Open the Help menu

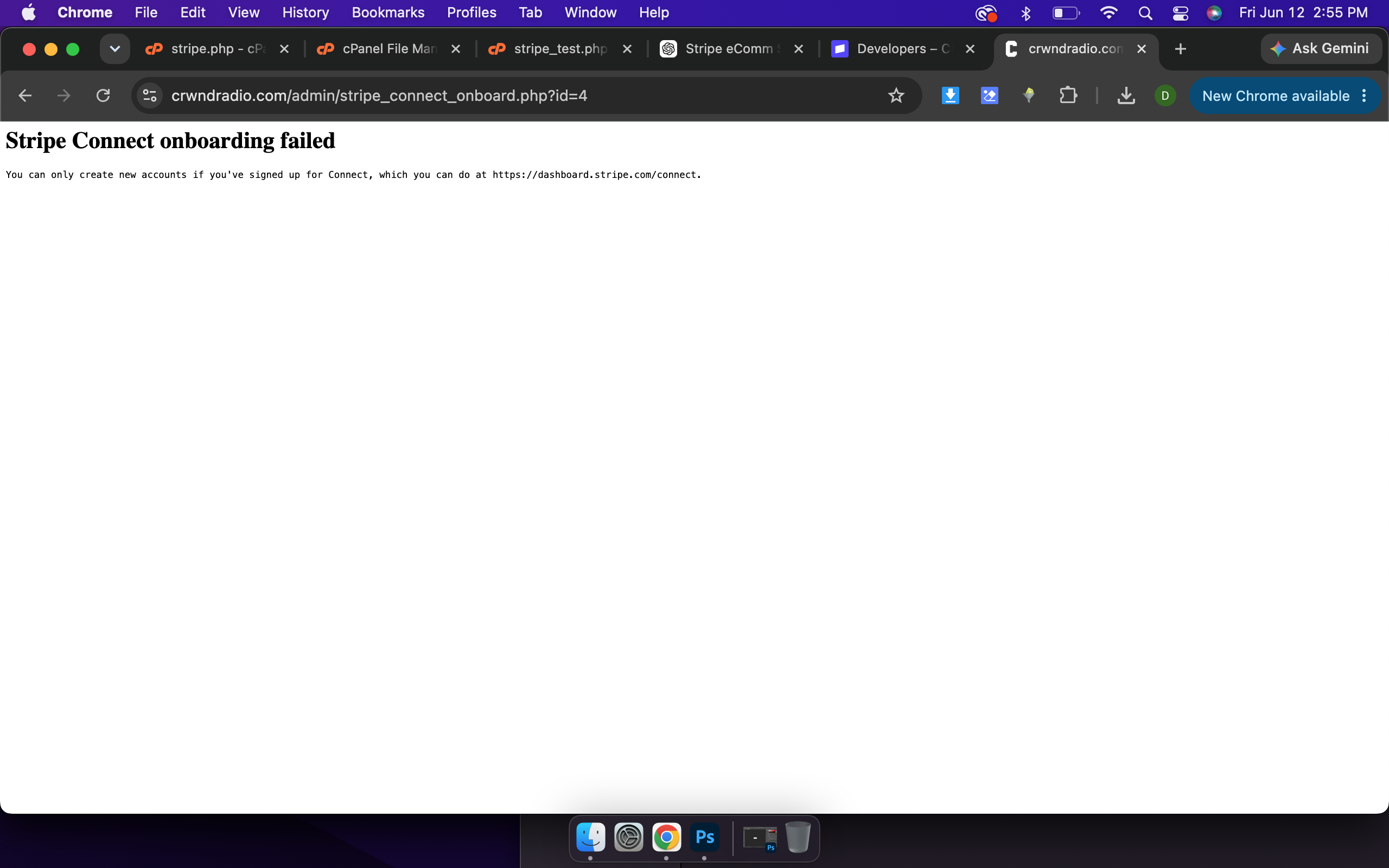(x=654, y=12)
